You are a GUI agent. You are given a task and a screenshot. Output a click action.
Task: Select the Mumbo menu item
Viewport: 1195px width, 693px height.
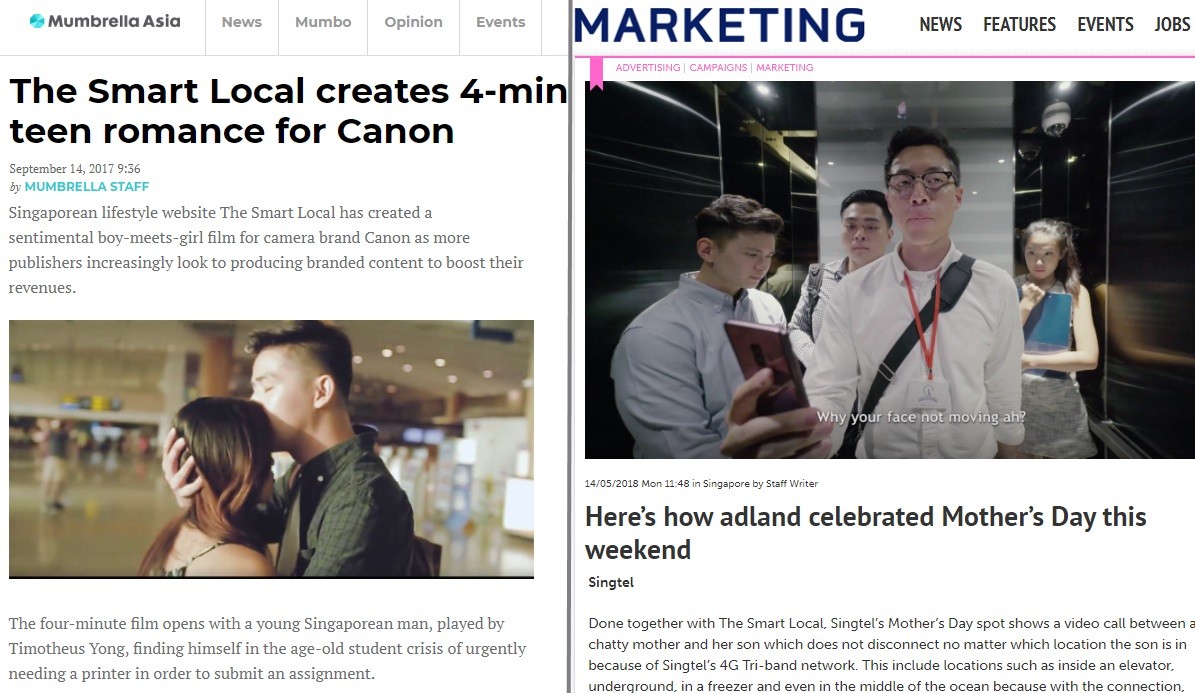(323, 22)
